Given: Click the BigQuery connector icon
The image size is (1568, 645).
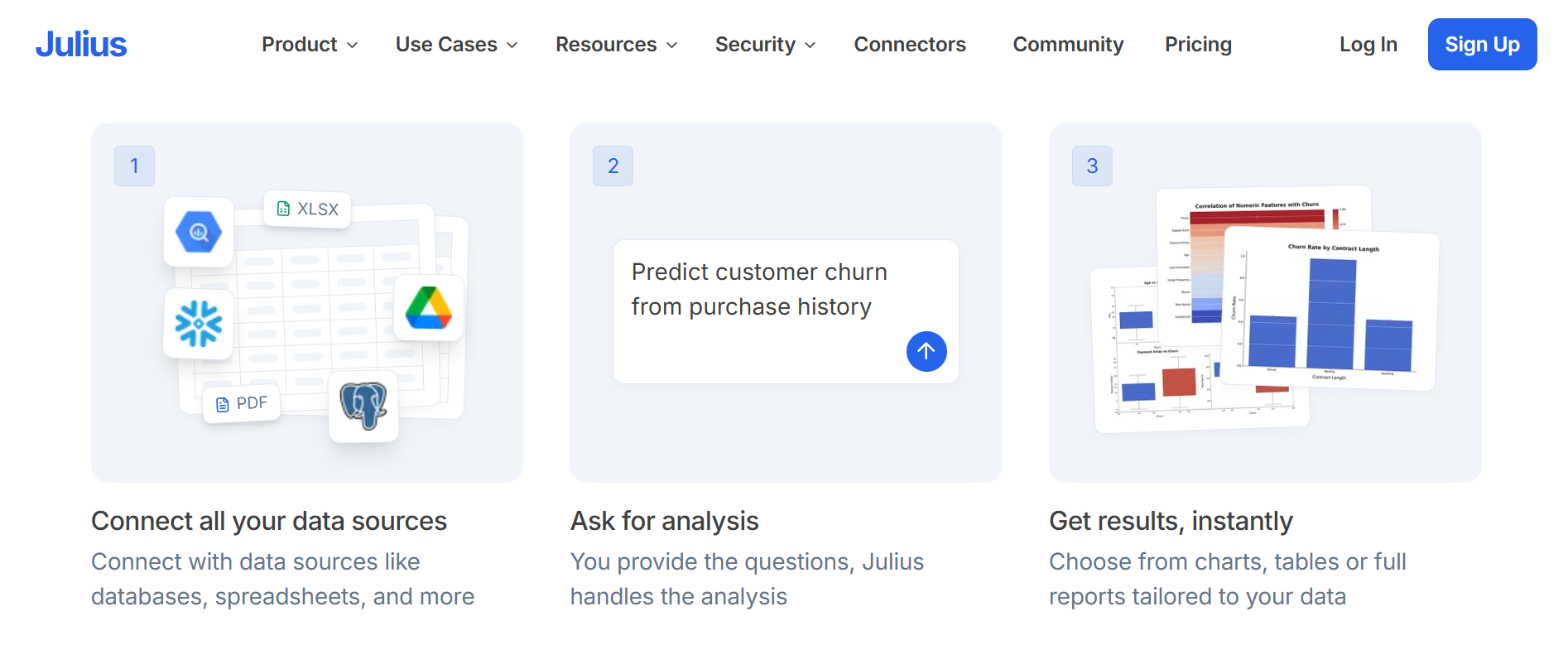Looking at the screenshot, I should pos(199,232).
